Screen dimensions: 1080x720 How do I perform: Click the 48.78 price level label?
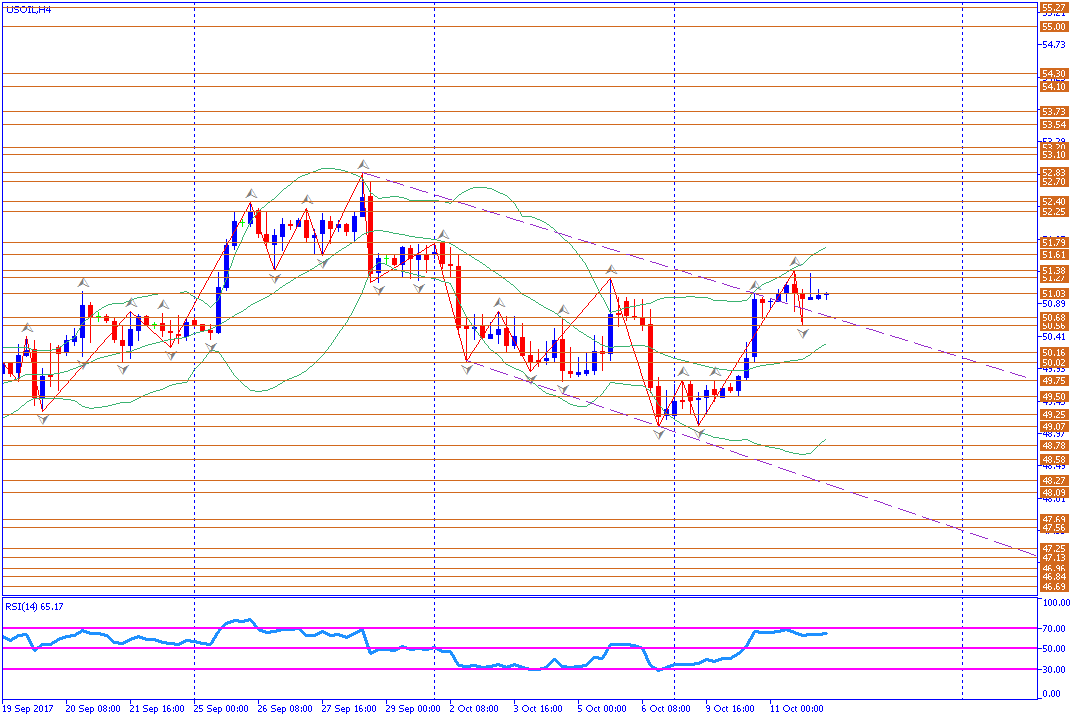tap(1054, 446)
